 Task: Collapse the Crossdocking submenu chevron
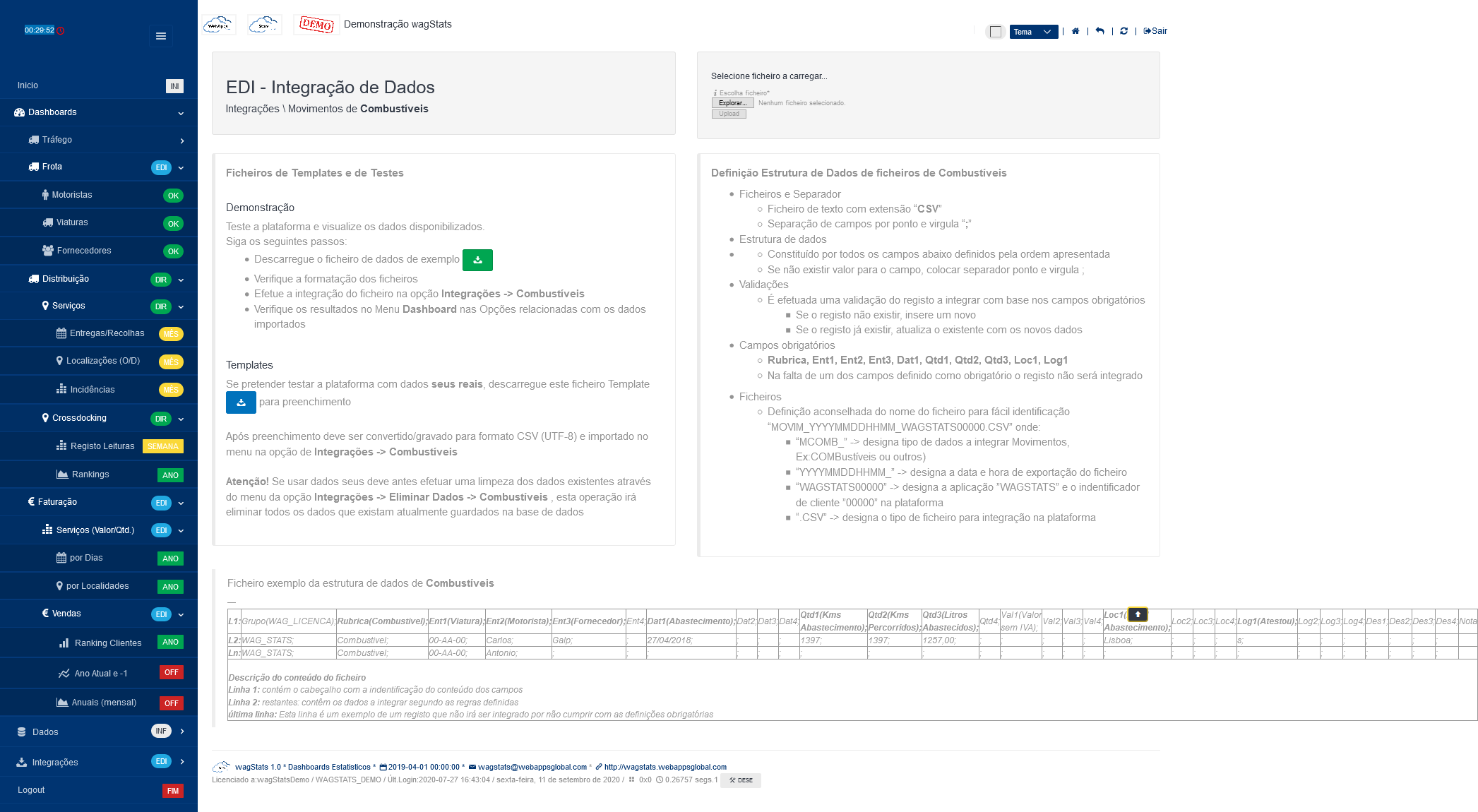point(181,419)
